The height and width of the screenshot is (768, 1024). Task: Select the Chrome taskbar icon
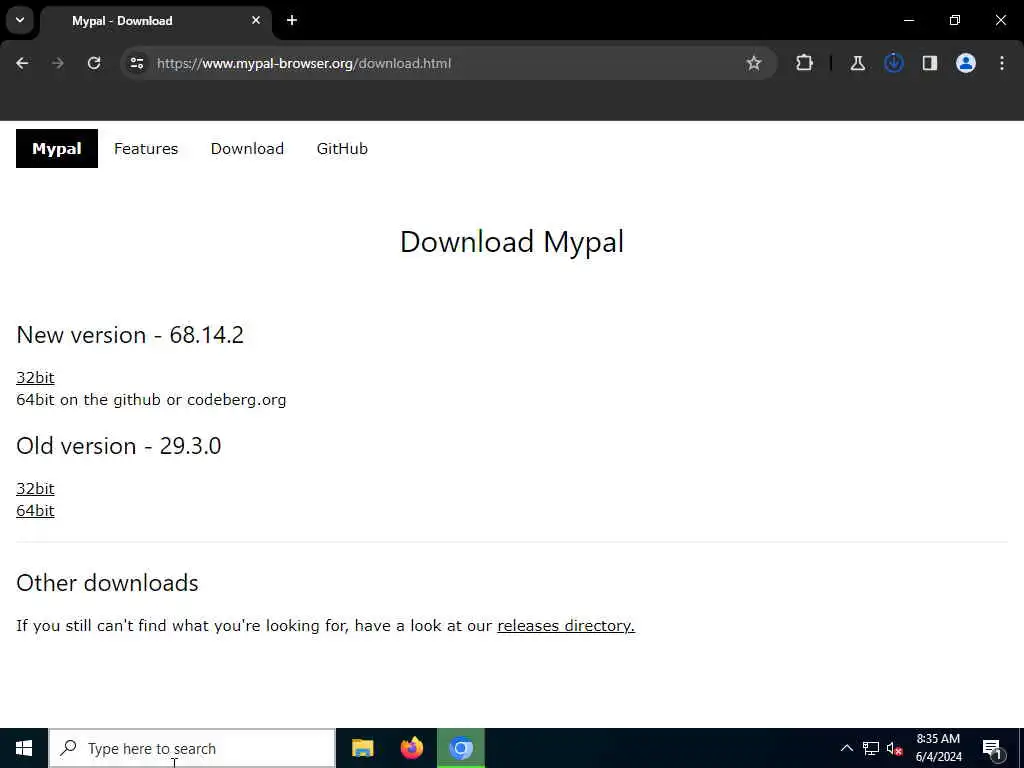tap(461, 748)
